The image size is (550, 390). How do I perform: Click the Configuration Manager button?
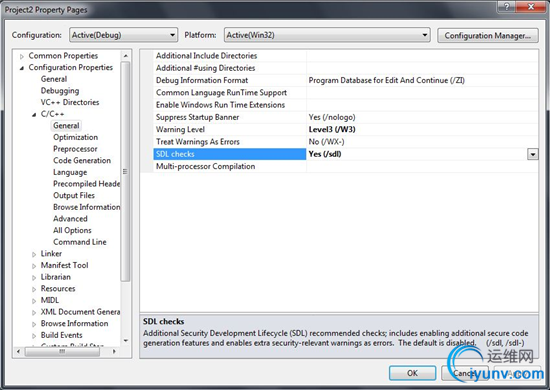[x=488, y=35]
